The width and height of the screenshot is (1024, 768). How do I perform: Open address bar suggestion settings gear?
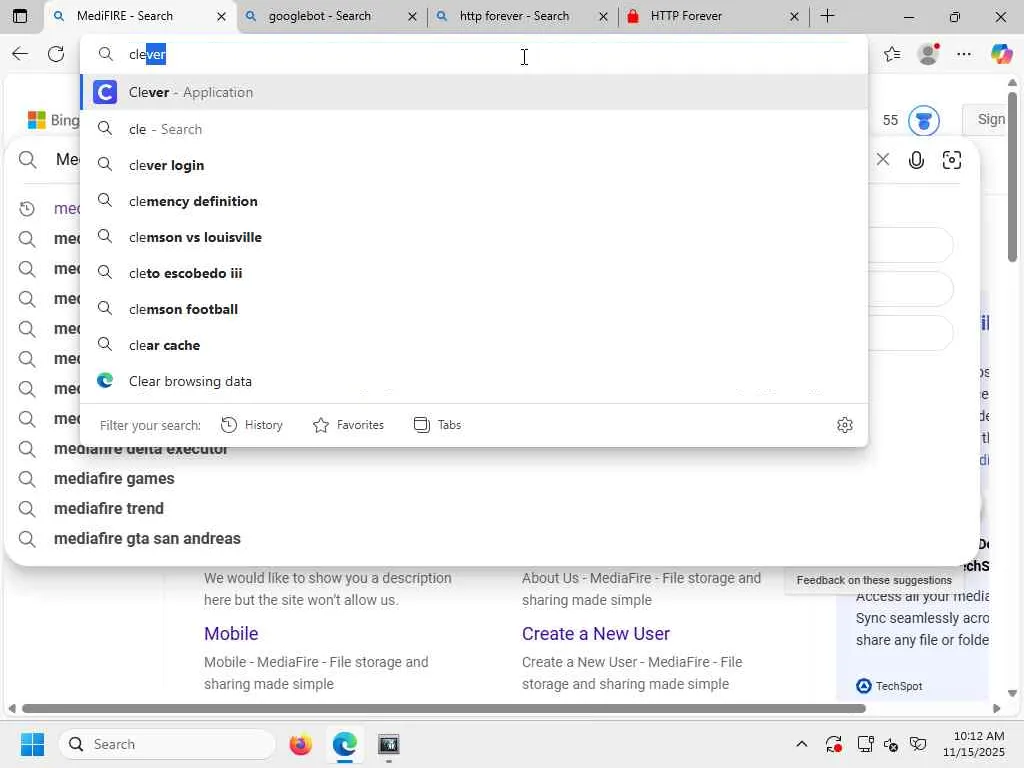(844, 425)
